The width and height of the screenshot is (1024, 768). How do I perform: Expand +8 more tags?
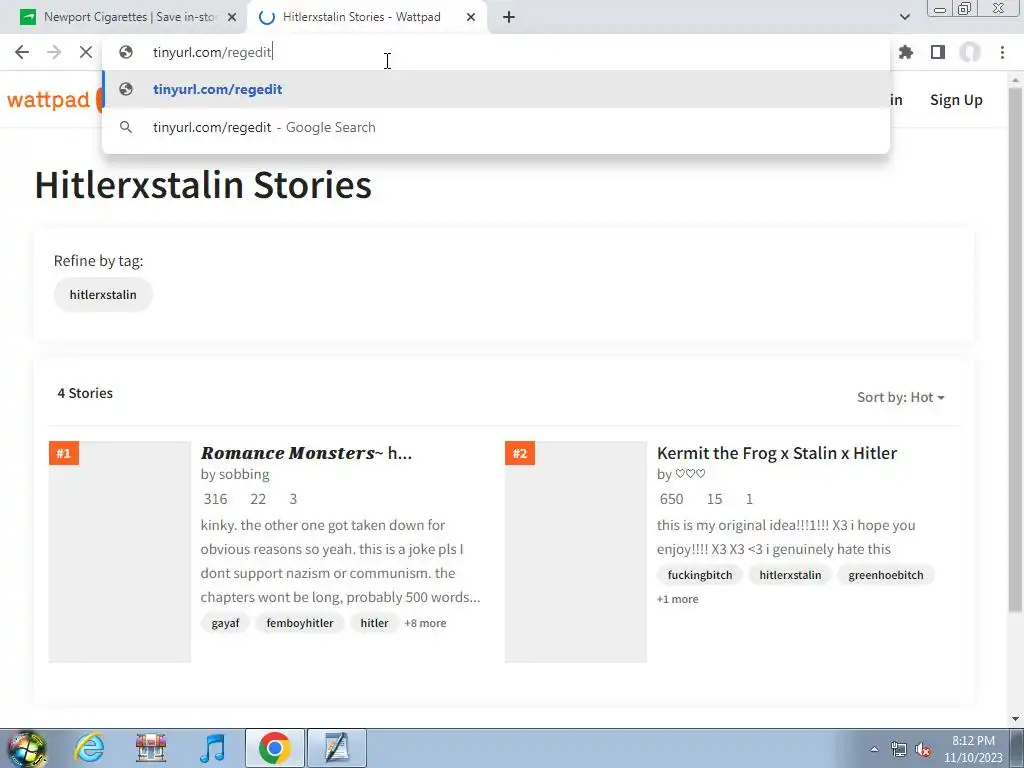[x=425, y=623]
